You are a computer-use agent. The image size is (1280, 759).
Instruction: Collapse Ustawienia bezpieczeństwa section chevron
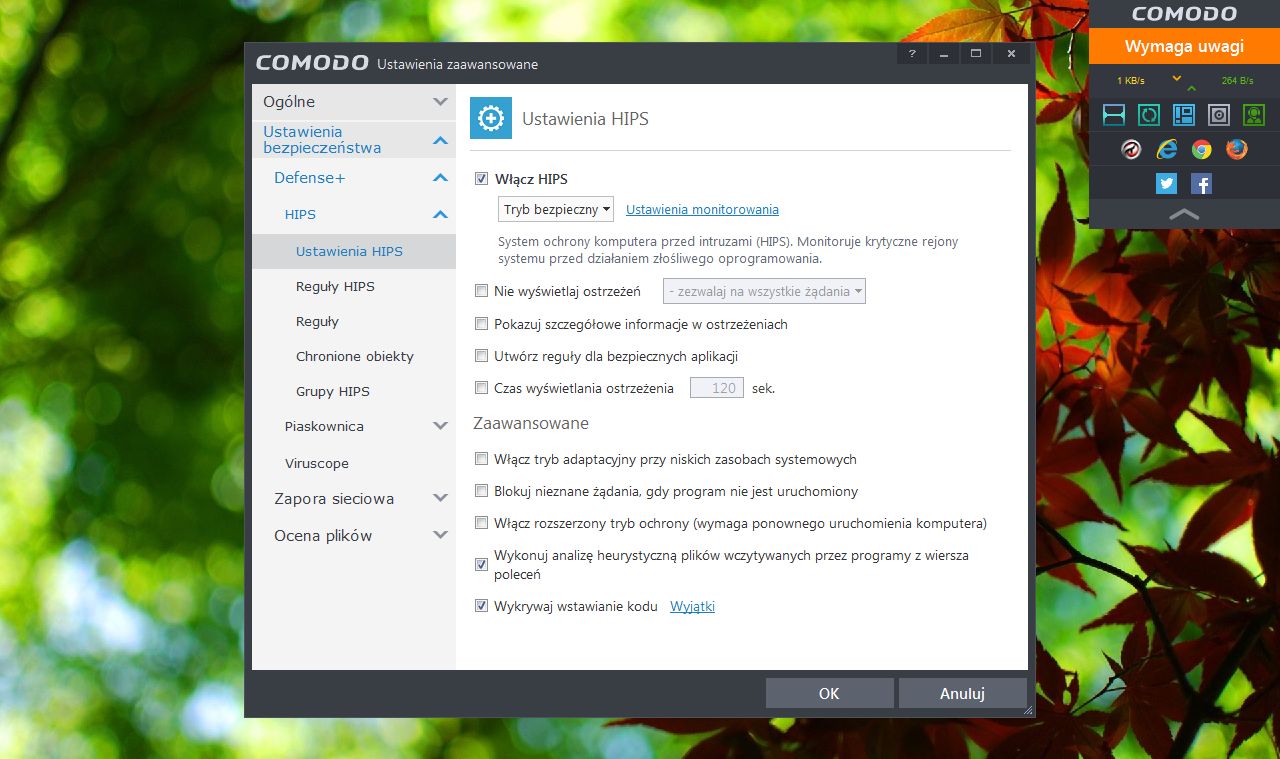coord(440,141)
